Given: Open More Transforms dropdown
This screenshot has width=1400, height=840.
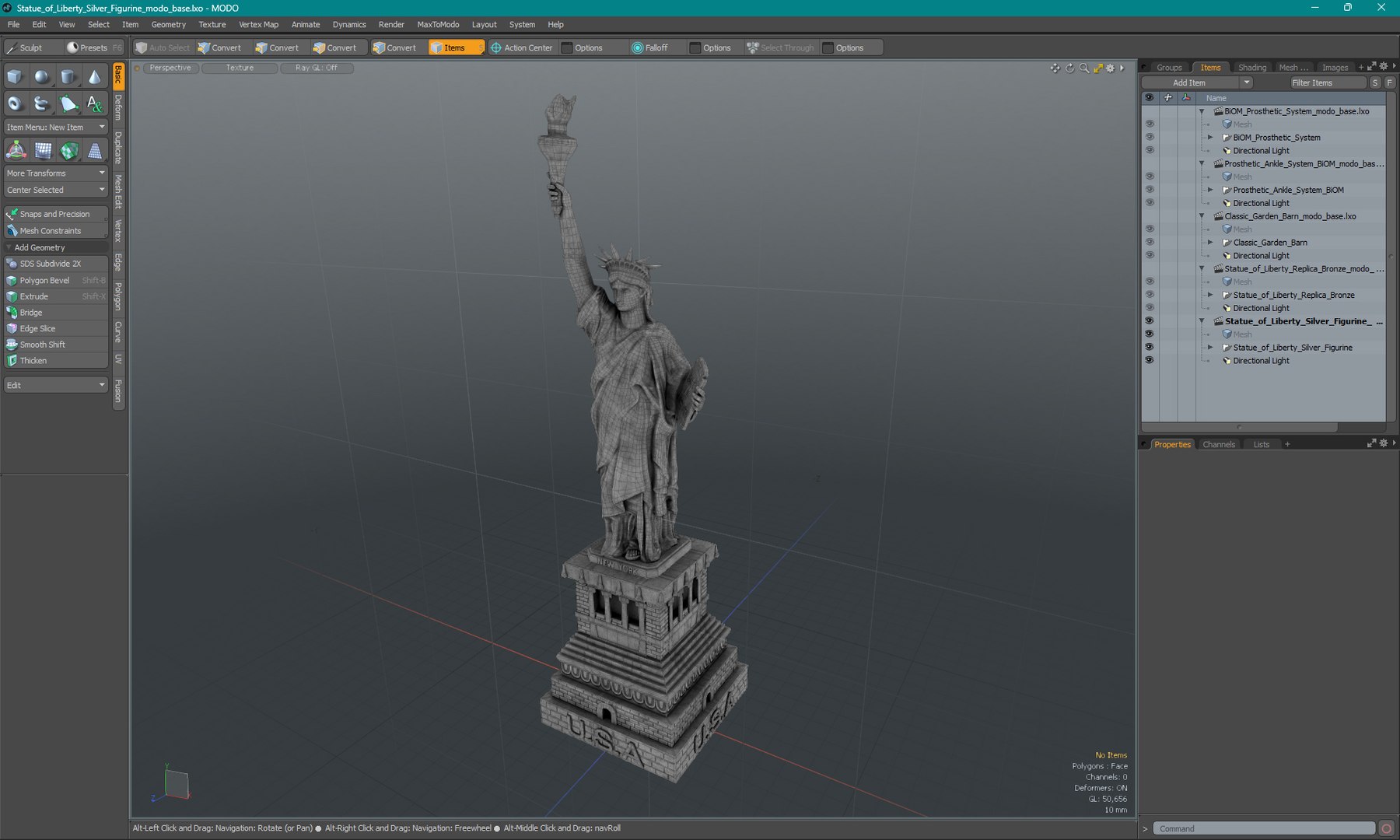Looking at the screenshot, I should (x=55, y=173).
